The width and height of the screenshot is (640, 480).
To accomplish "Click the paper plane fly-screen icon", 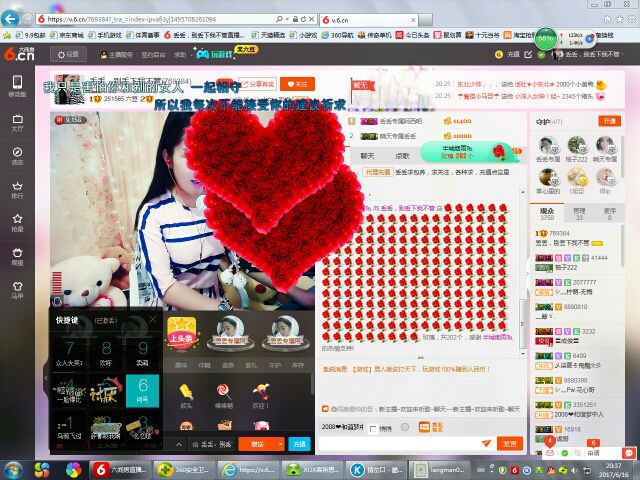I will pos(486,443).
